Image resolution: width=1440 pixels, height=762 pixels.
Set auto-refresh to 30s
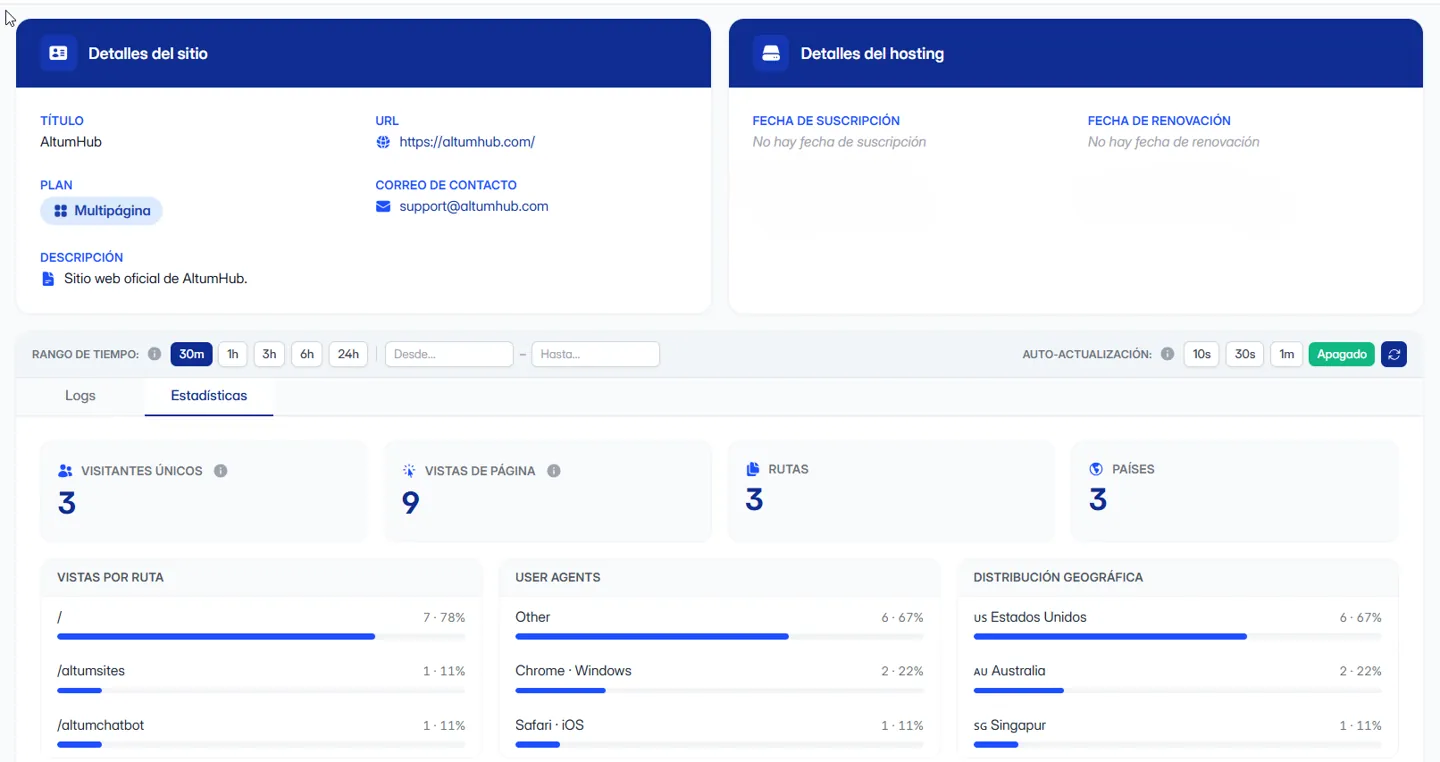pos(1245,354)
